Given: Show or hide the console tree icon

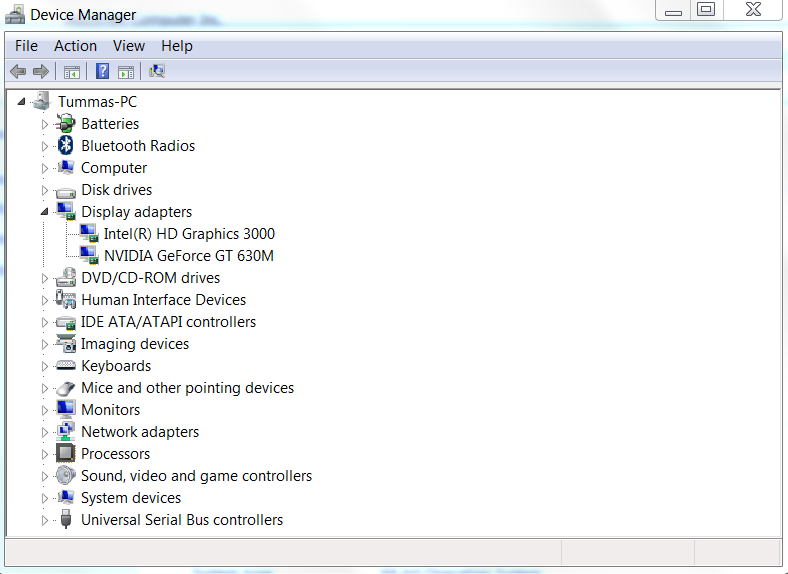Looking at the screenshot, I should (x=72, y=72).
